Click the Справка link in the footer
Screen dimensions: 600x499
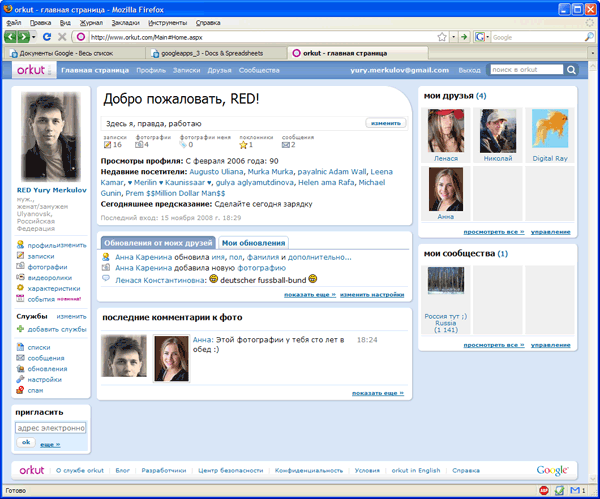466,470
